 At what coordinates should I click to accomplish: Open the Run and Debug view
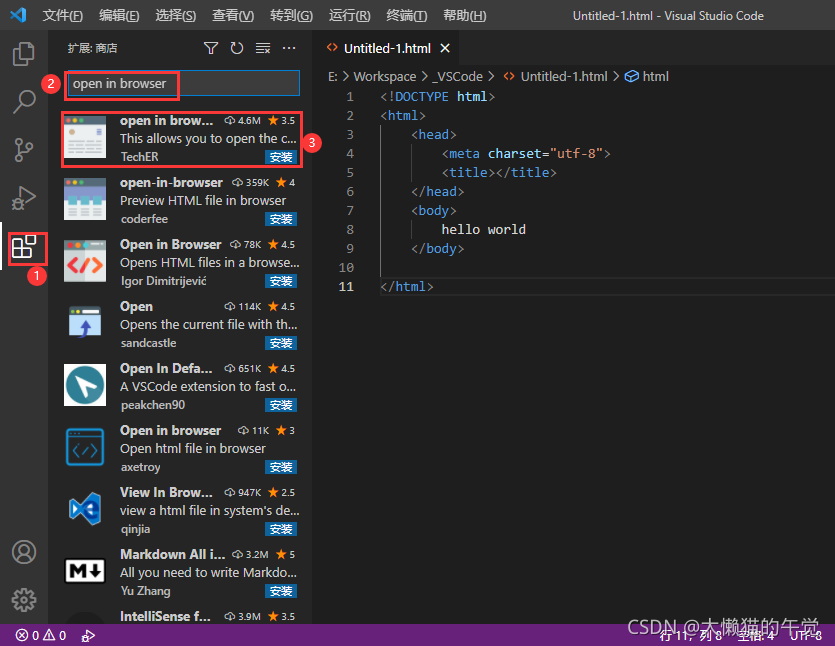23,197
